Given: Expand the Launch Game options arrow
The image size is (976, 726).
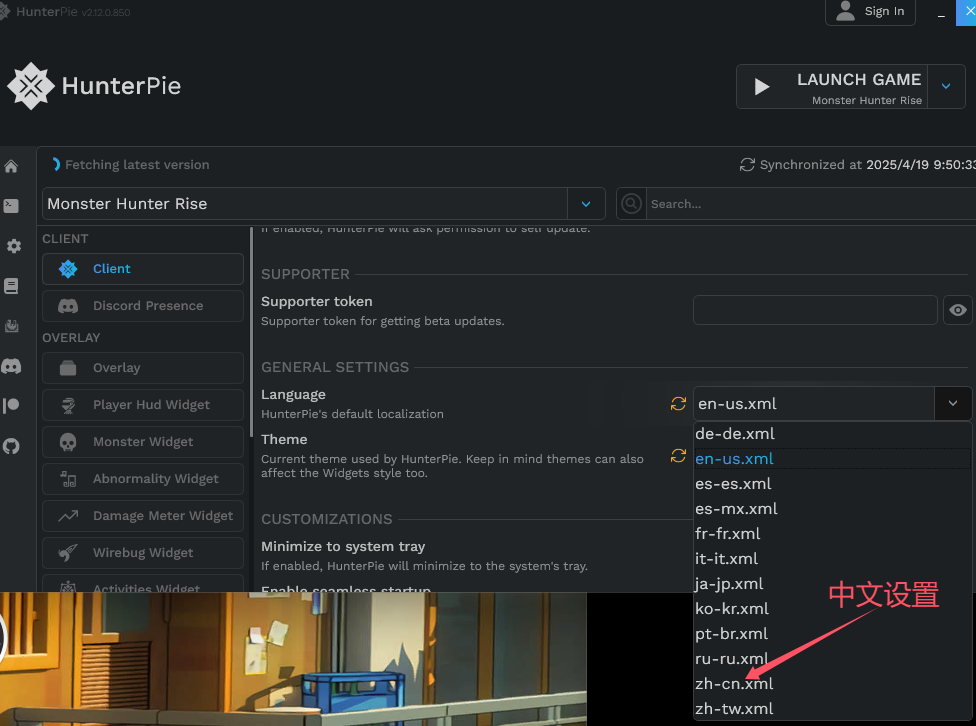Looking at the screenshot, I should click(946, 87).
